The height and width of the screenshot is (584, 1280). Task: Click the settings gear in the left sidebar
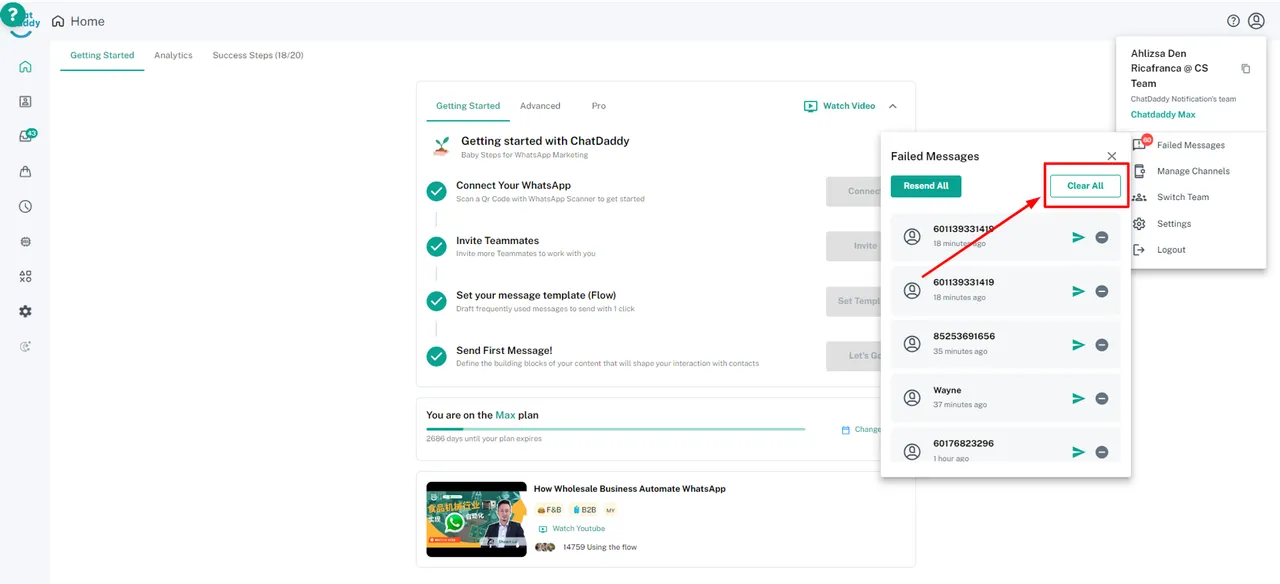pyautogui.click(x=25, y=311)
